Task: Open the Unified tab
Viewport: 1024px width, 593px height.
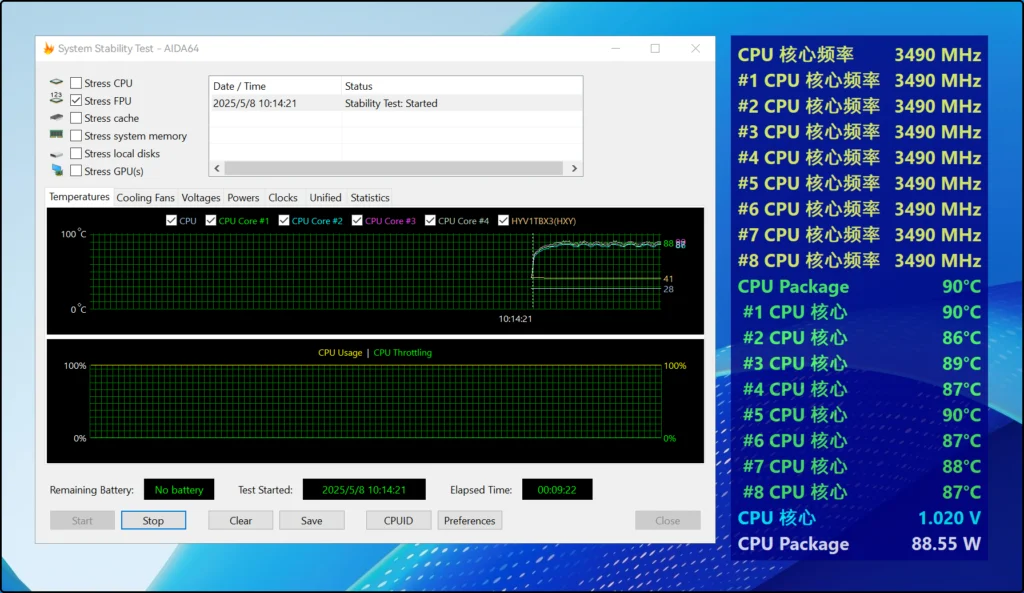Action: point(325,198)
